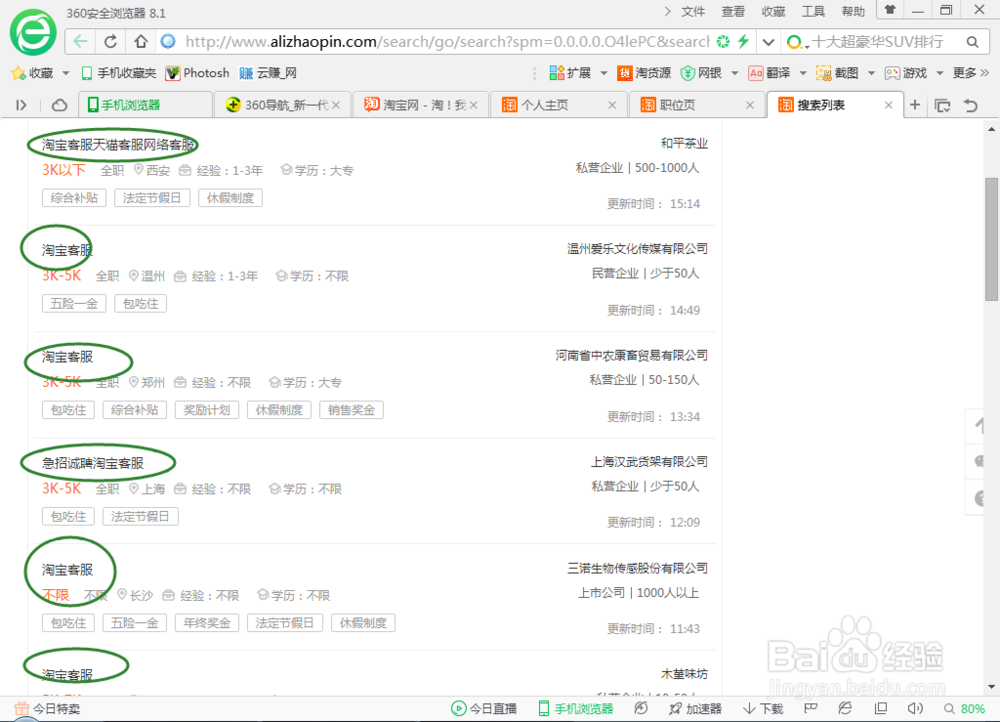Viewport: 1000px width, 722px height.
Task: Click the browser back arrow
Action: (x=80, y=41)
